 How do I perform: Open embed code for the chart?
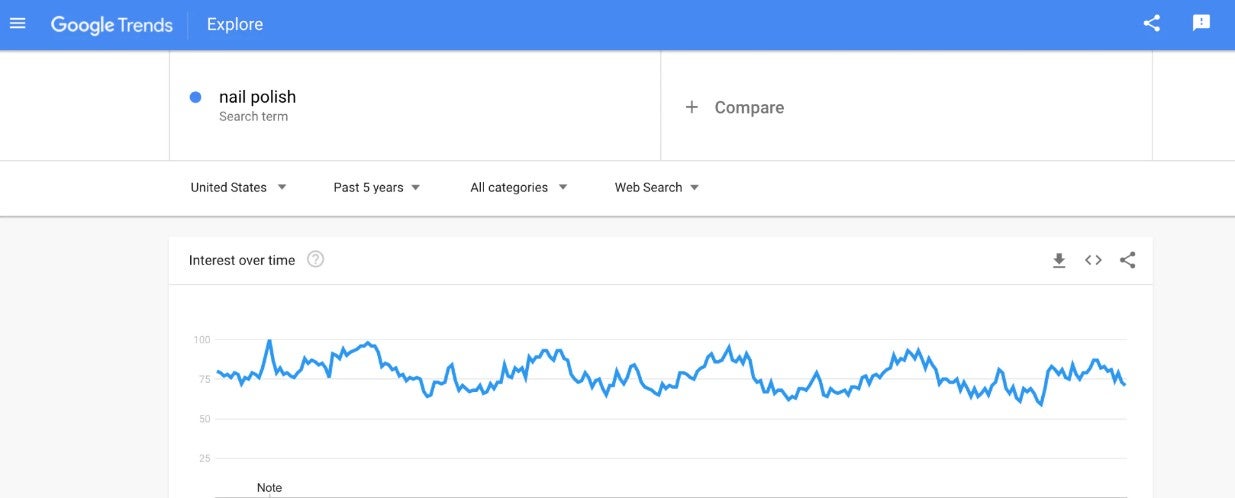[x=1093, y=260]
